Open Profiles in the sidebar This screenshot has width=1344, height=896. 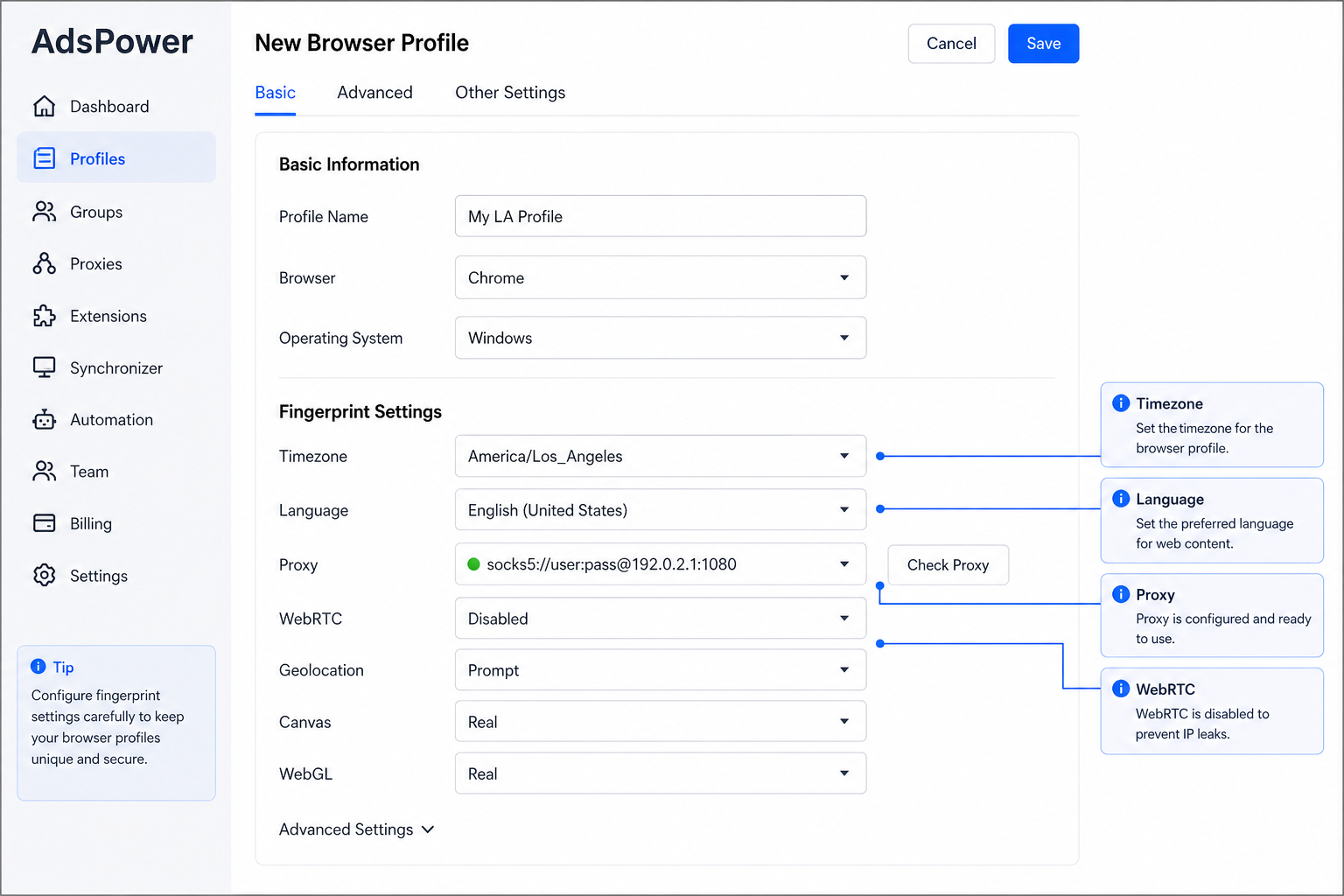116,158
